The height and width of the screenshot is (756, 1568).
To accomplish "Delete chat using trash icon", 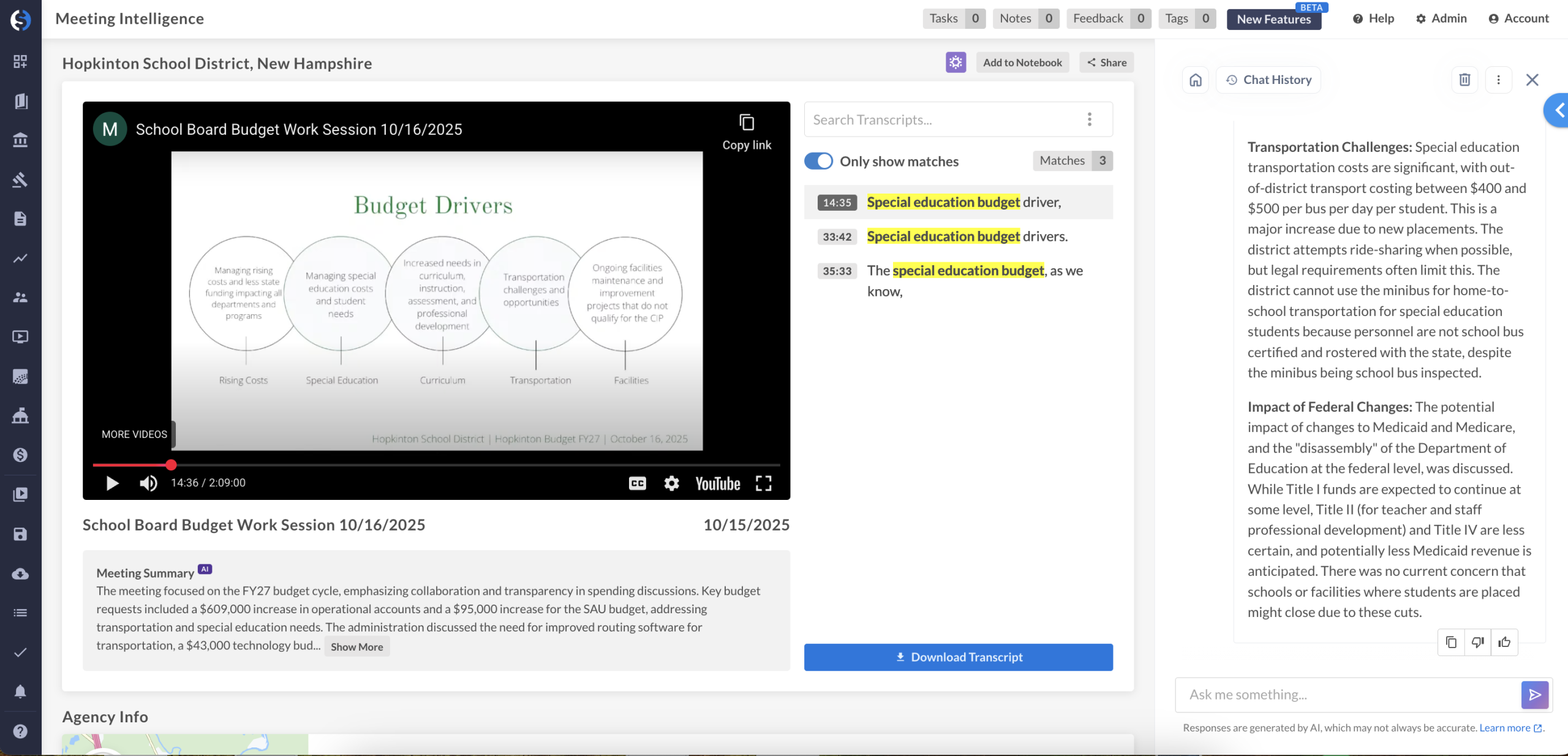I will pos(1464,80).
